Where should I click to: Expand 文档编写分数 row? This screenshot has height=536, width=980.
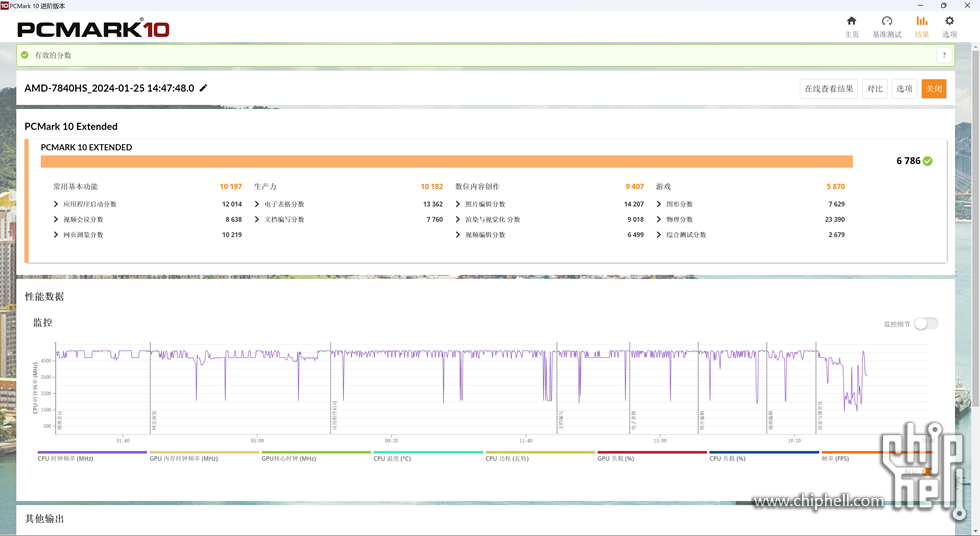coord(257,219)
